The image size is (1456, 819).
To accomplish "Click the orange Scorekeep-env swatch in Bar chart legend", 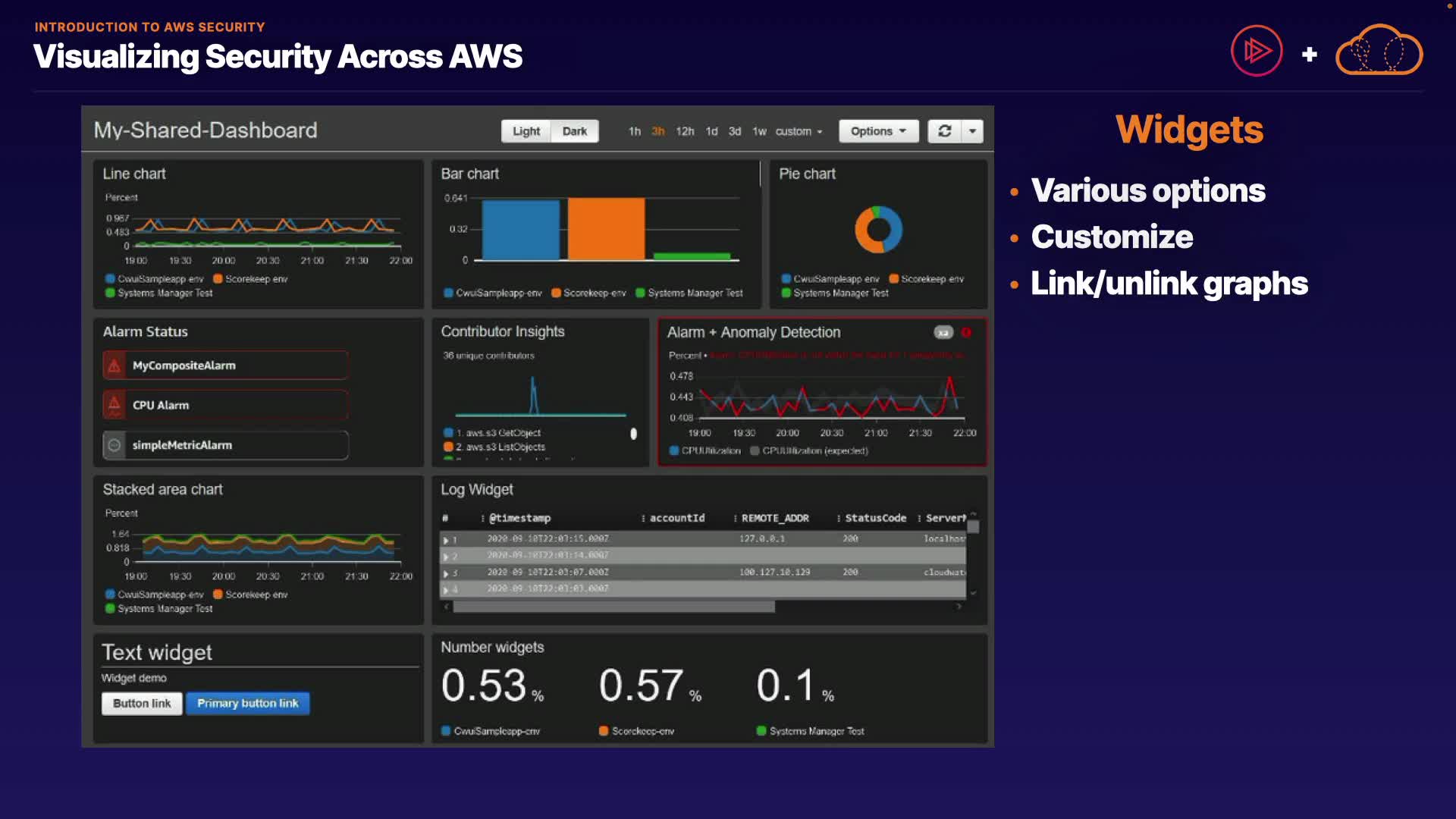I will pos(556,293).
